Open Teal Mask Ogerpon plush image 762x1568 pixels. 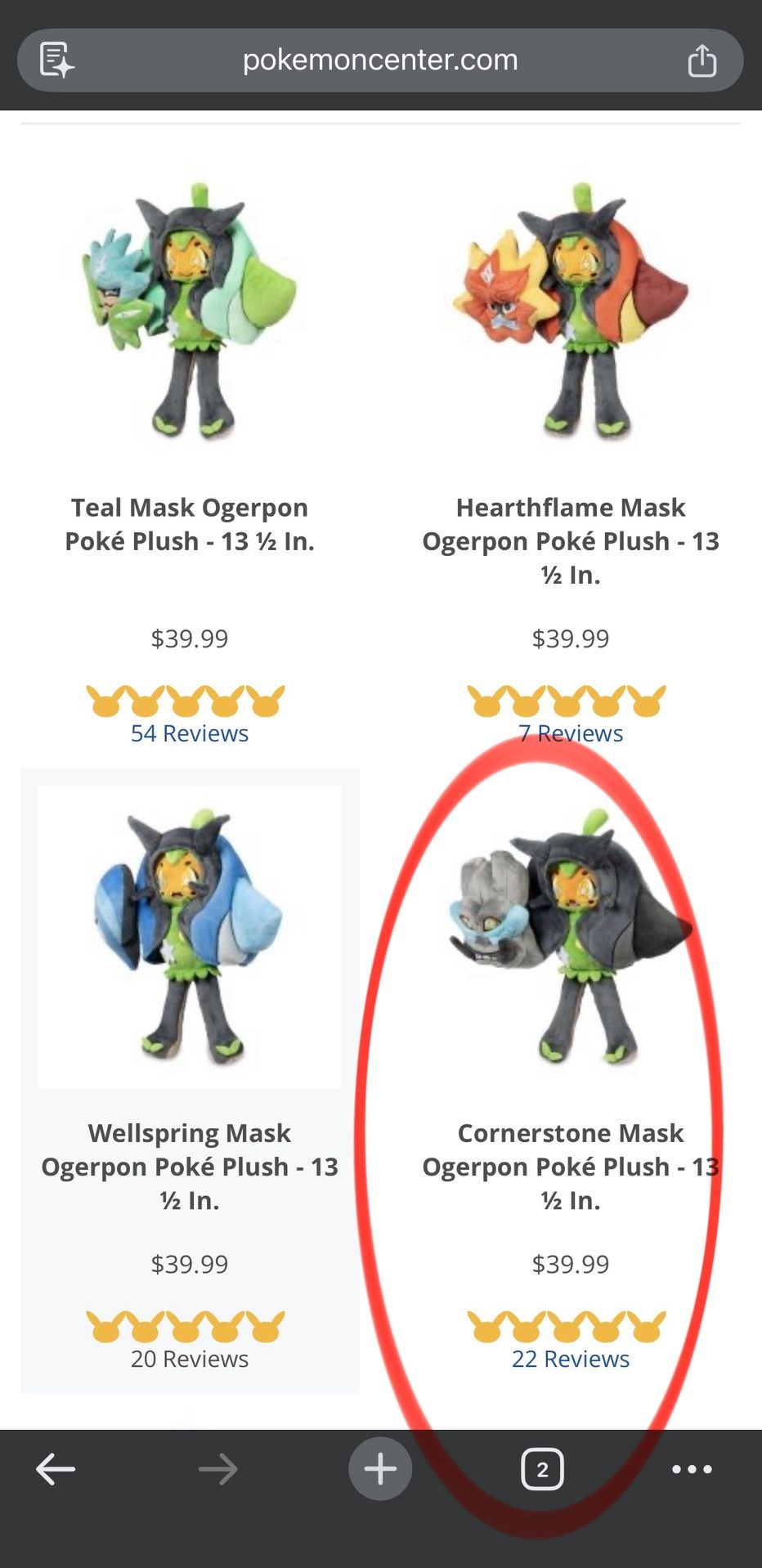click(x=190, y=310)
